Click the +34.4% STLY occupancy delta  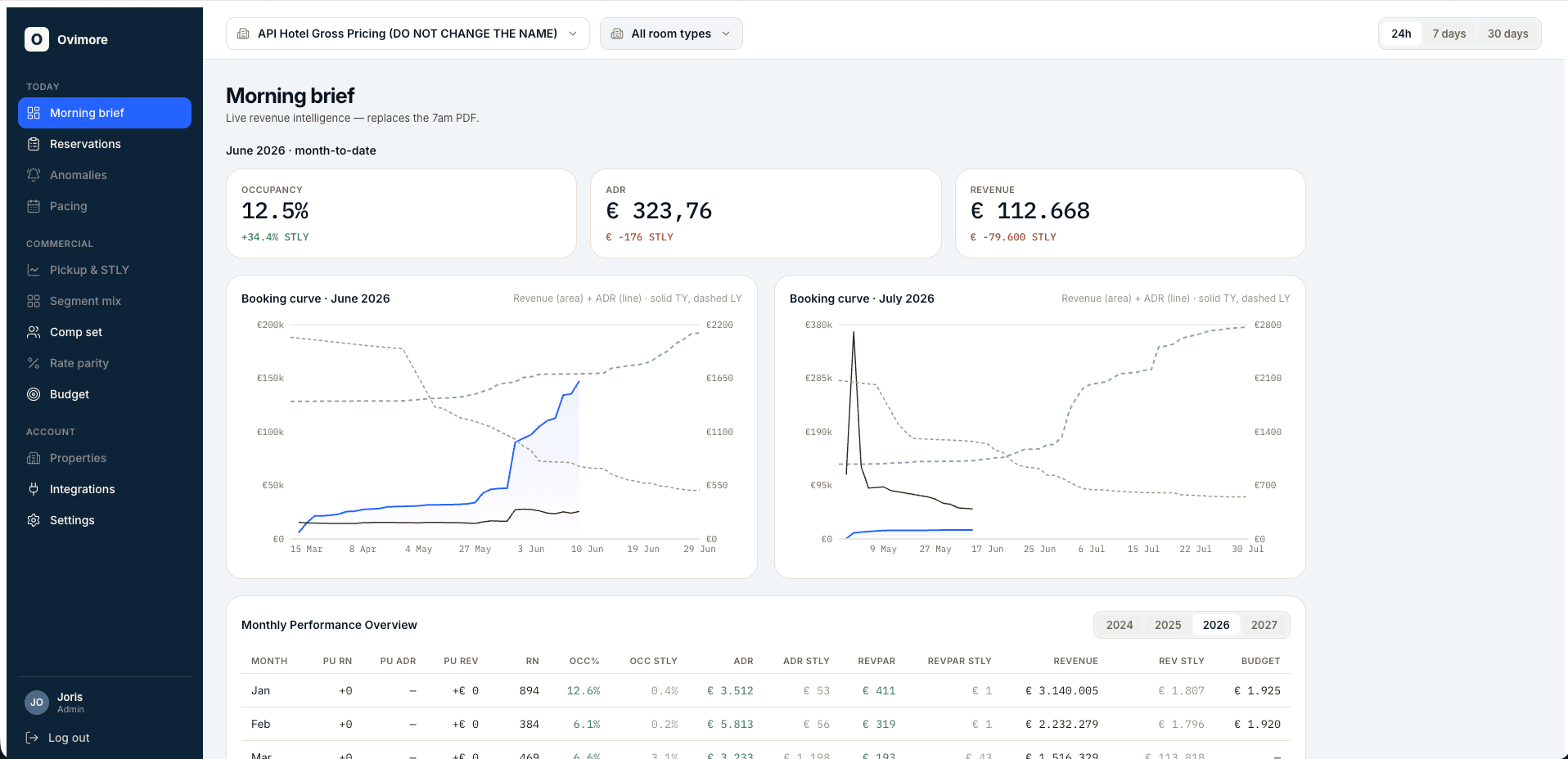(275, 237)
